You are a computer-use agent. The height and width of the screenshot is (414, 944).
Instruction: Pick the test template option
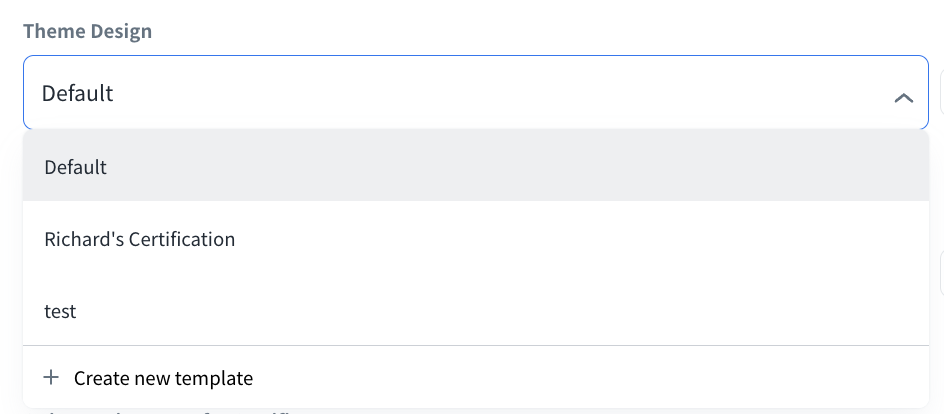61,312
